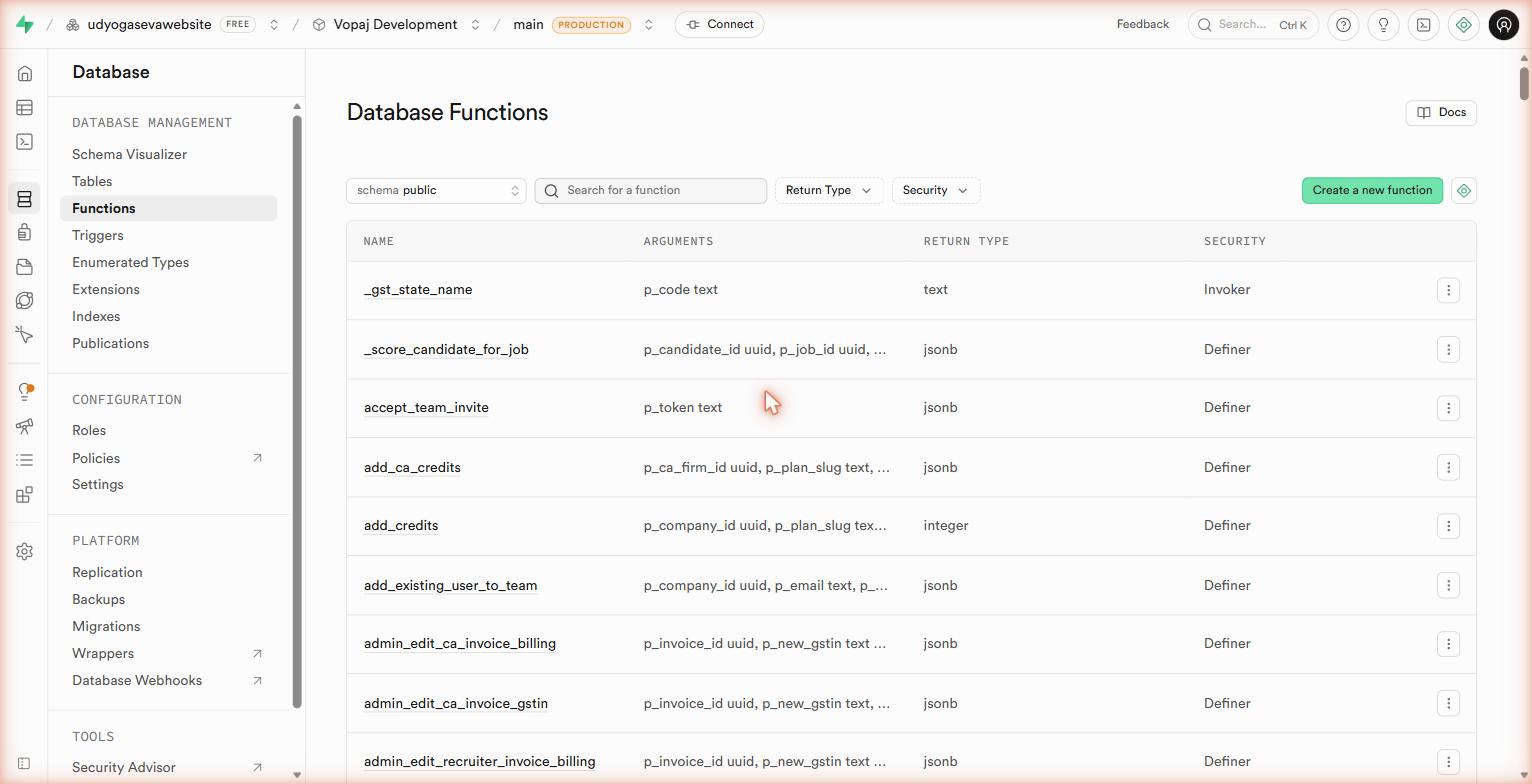Open Table Editor icon in sidebar
The image size is (1532, 784).
tap(25, 108)
